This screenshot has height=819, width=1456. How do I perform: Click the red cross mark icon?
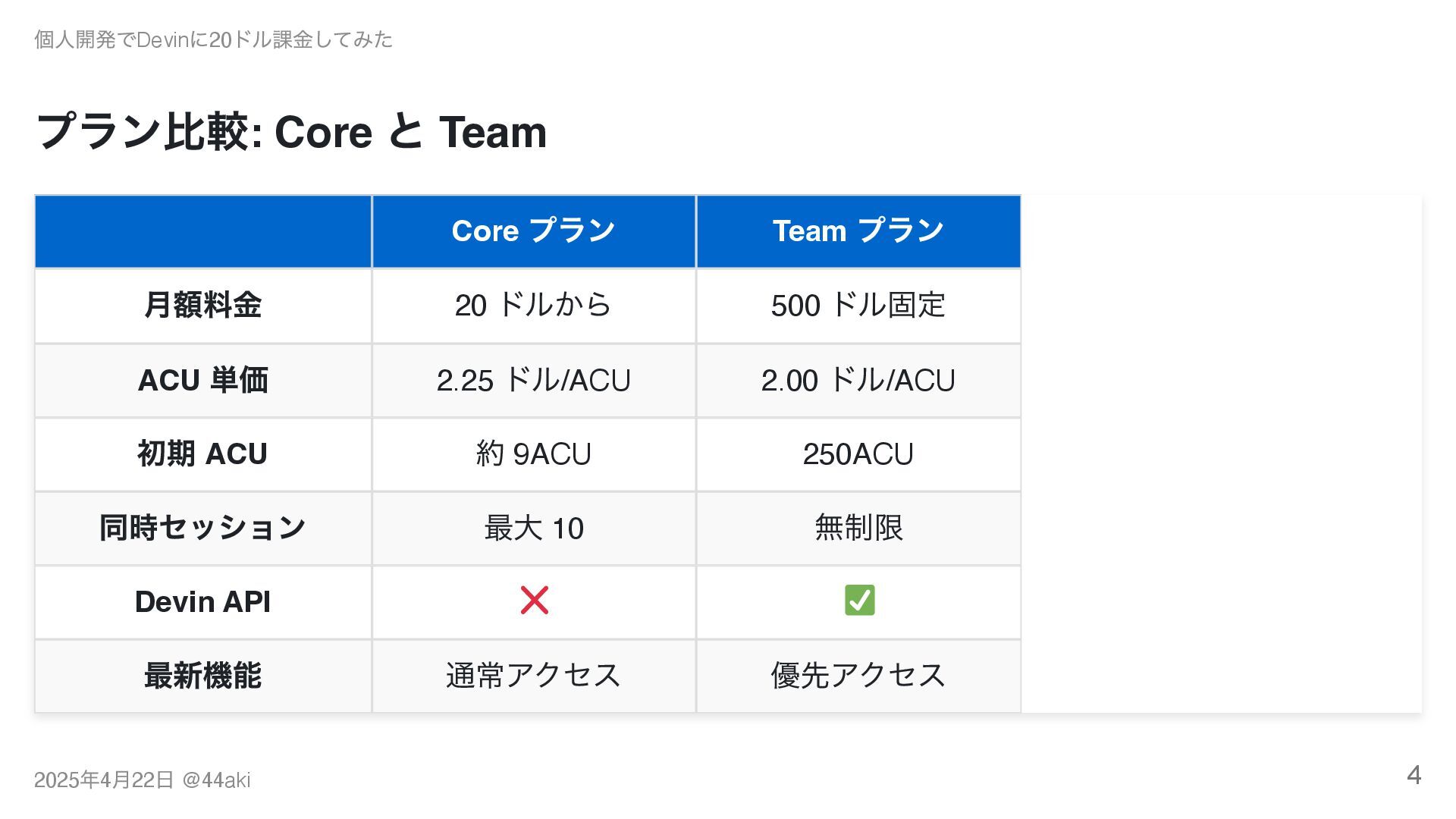(534, 601)
